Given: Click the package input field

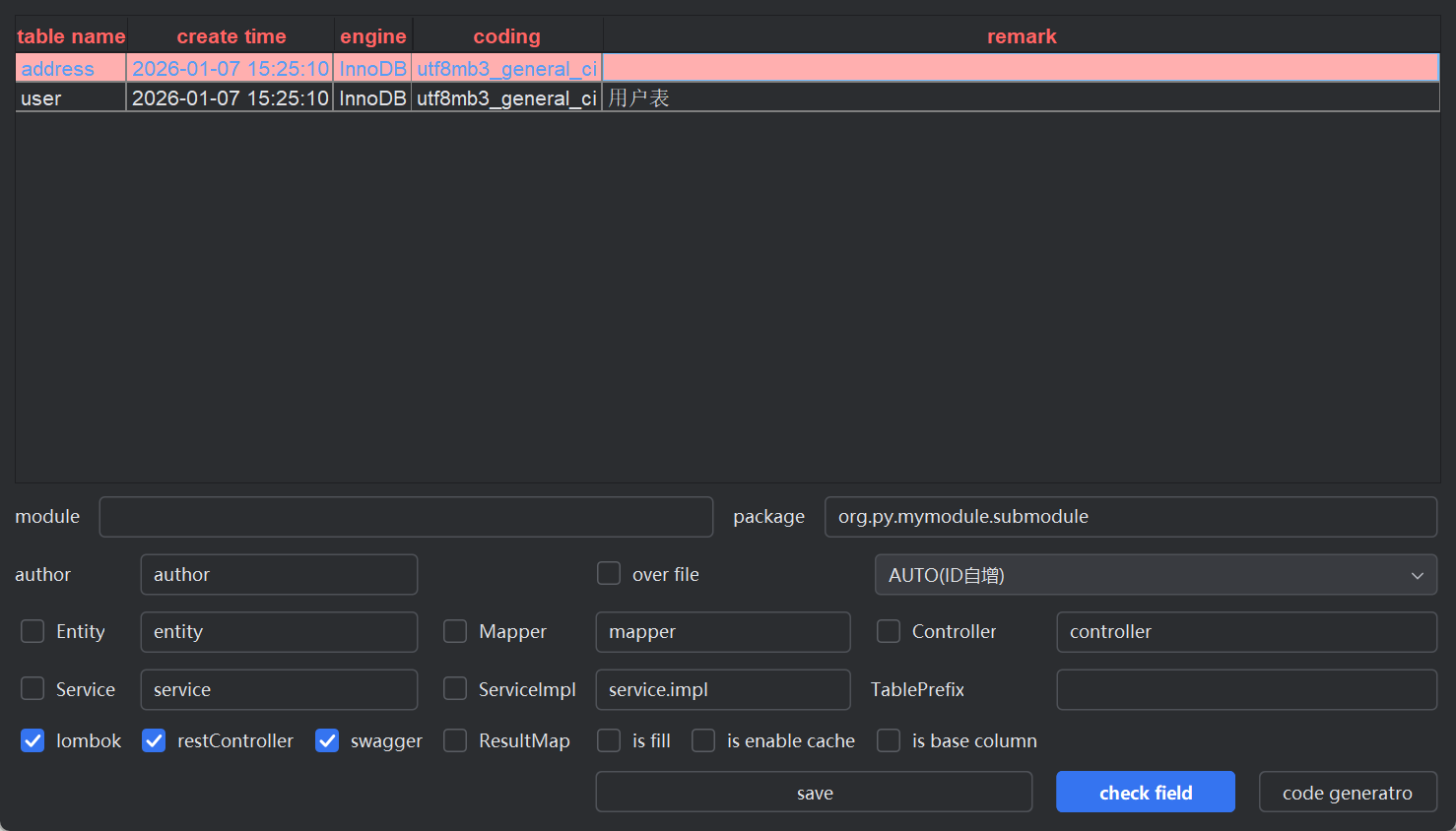Looking at the screenshot, I should tap(1131, 517).
